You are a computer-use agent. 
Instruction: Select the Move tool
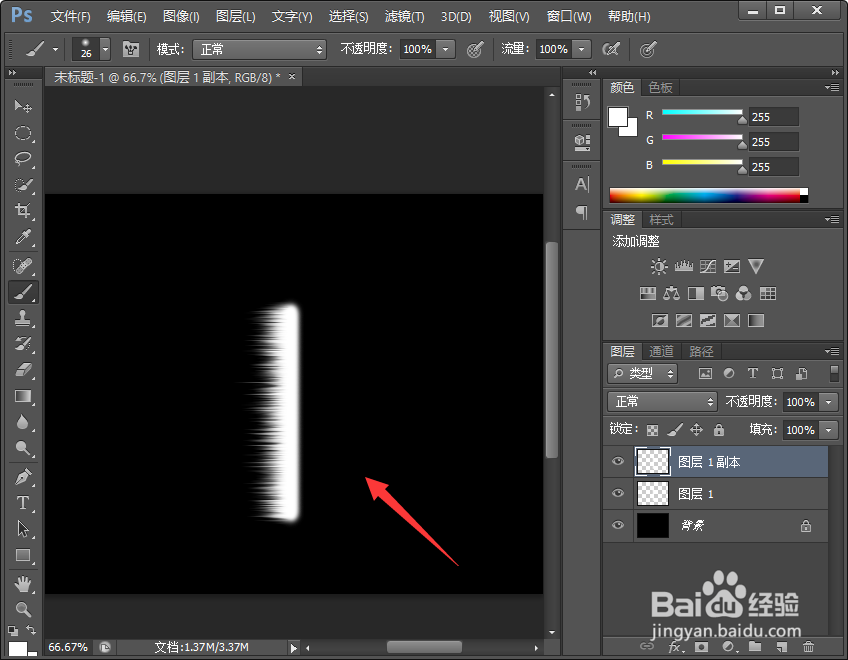coord(23,106)
